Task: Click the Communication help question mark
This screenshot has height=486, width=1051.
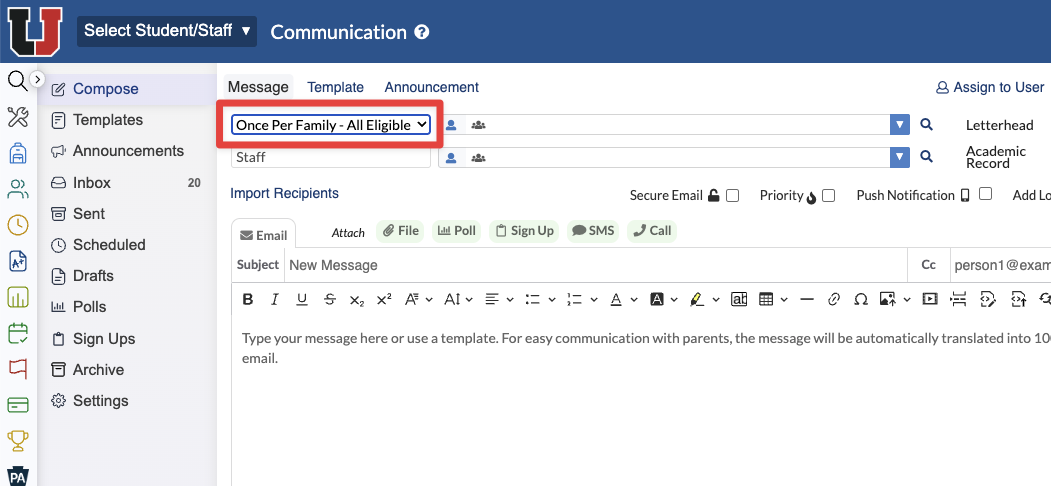Action: pyautogui.click(x=422, y=32)
